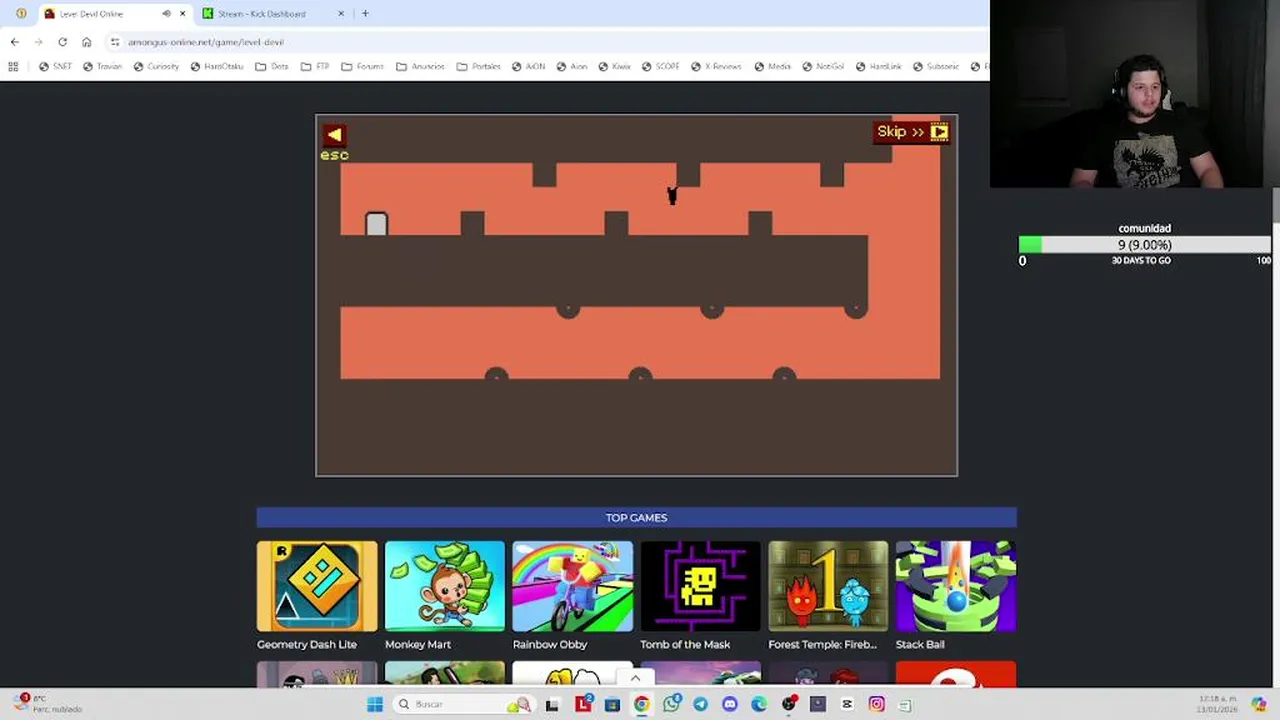This screenshot has height=720, width=1280.
Task: Open the Kiwix bookmark
Action: pyautogui.click(x=615, y=67)
